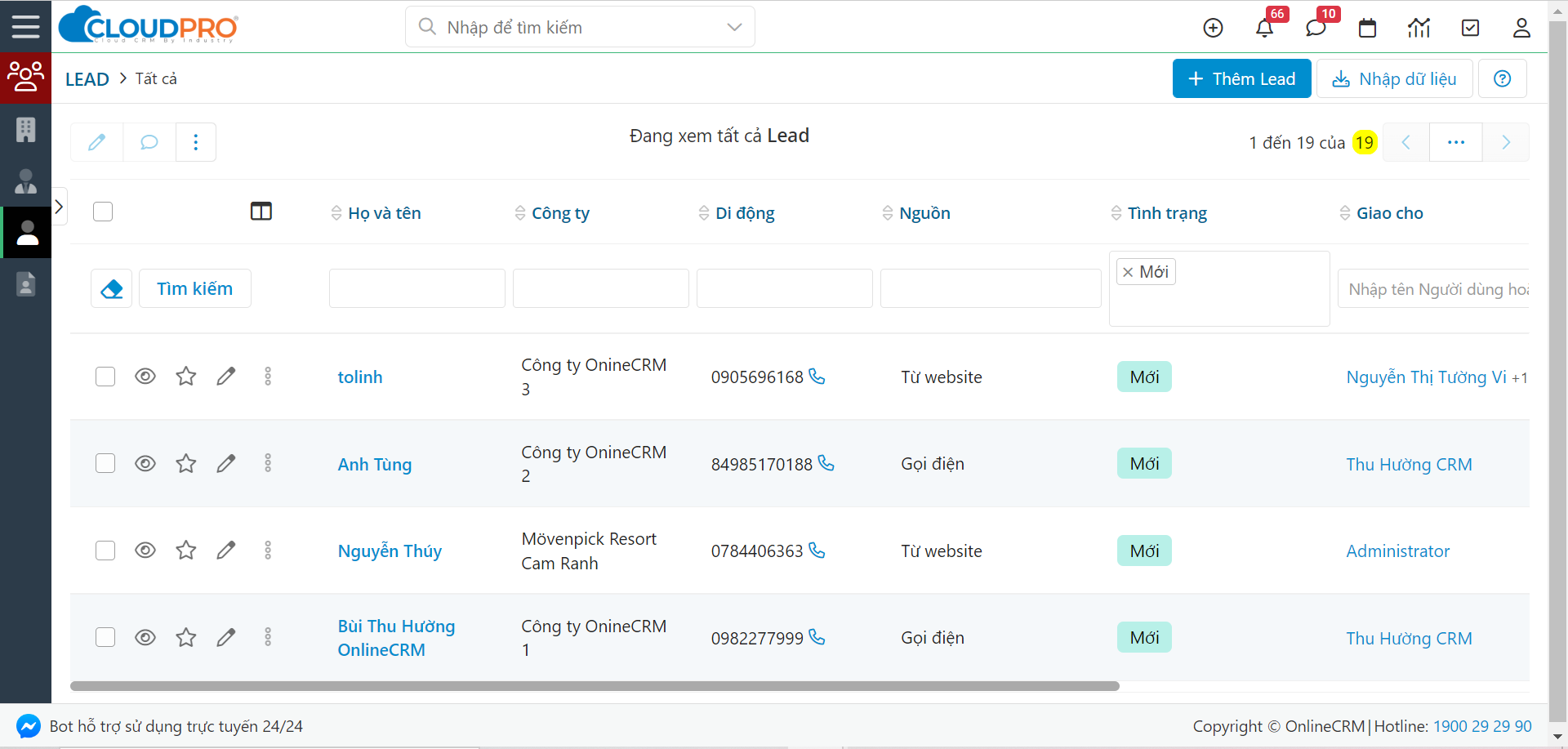Open the tolinh lead link

360,377
